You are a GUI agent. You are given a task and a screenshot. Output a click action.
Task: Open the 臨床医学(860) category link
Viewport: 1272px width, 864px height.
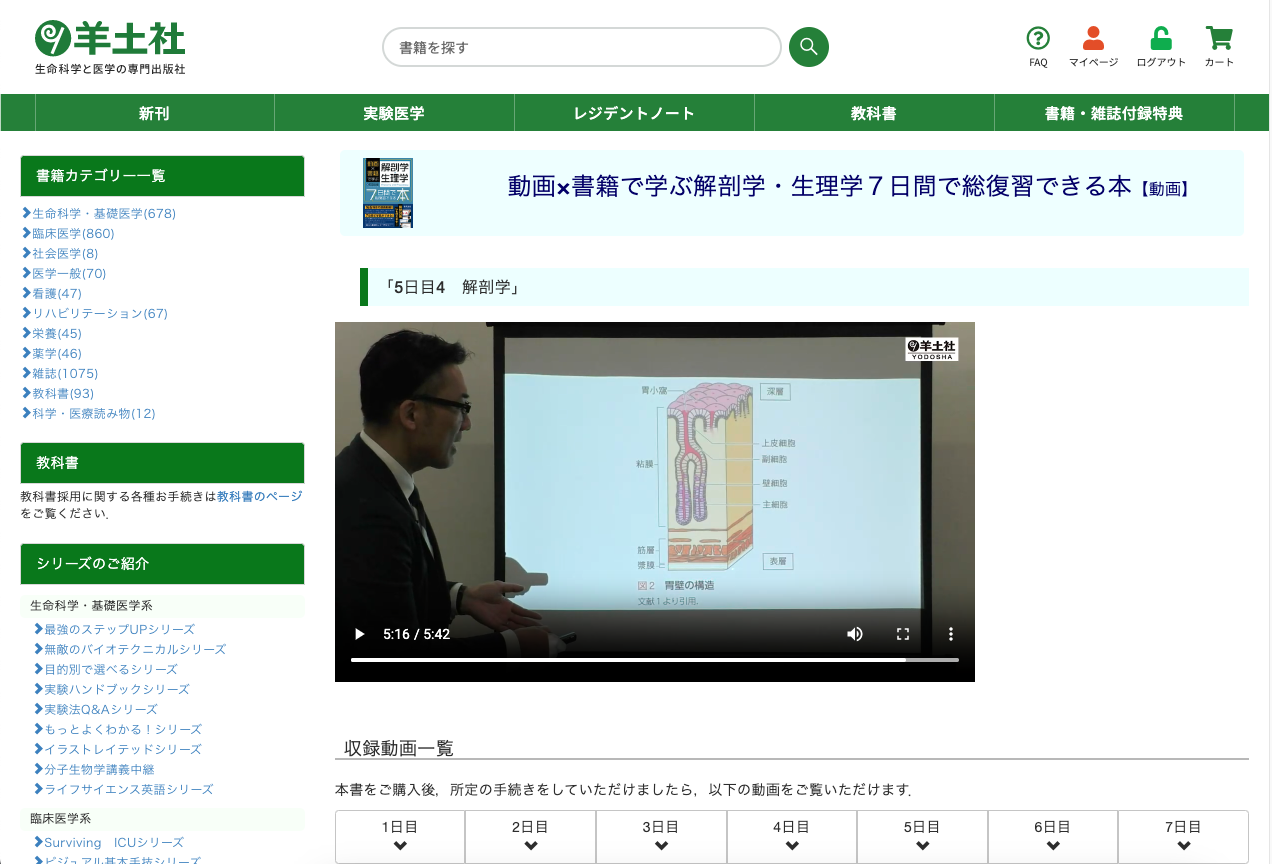tap(73, 233)
